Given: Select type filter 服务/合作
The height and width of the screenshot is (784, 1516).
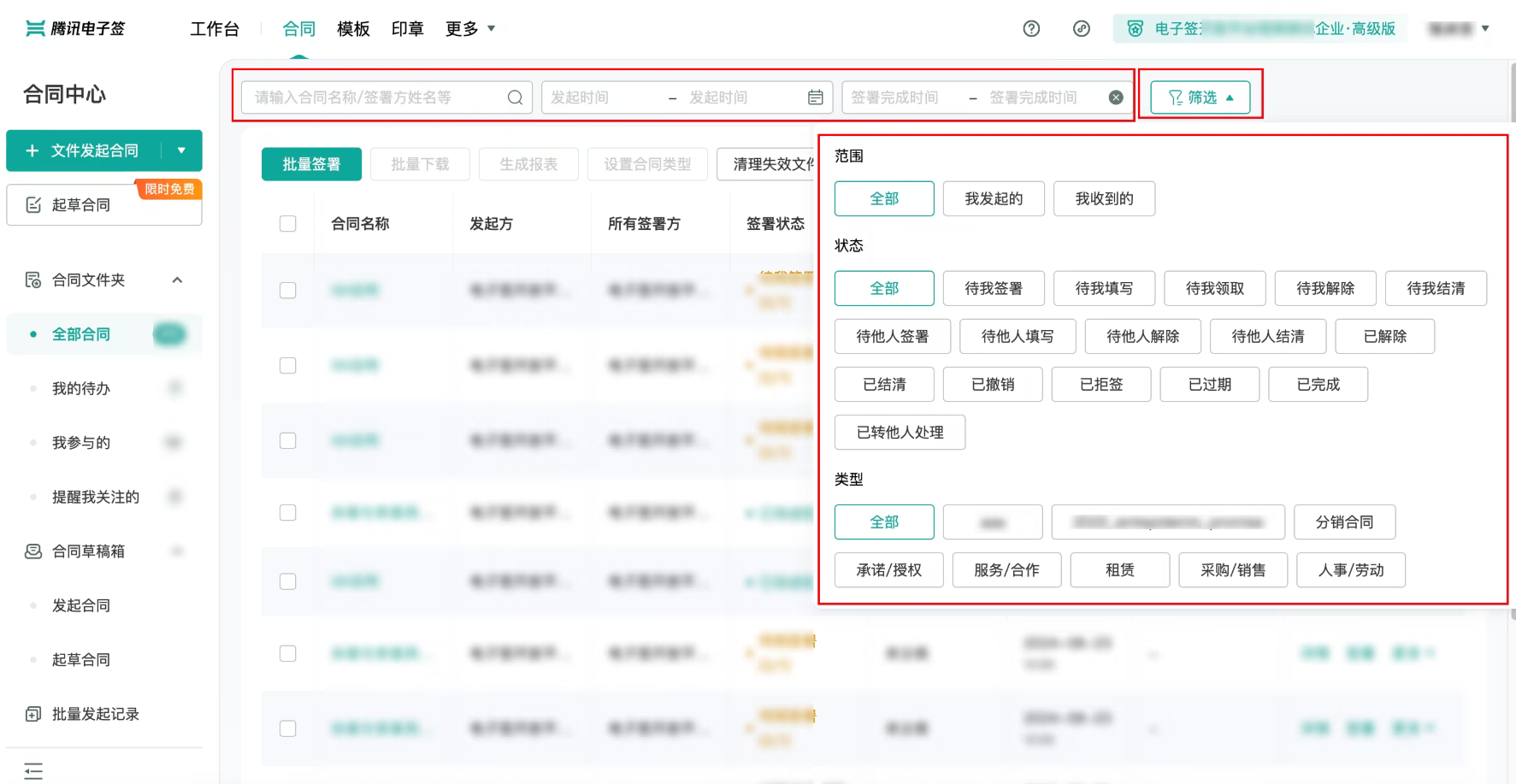Looking at the screenshot, I should 1006,569.
